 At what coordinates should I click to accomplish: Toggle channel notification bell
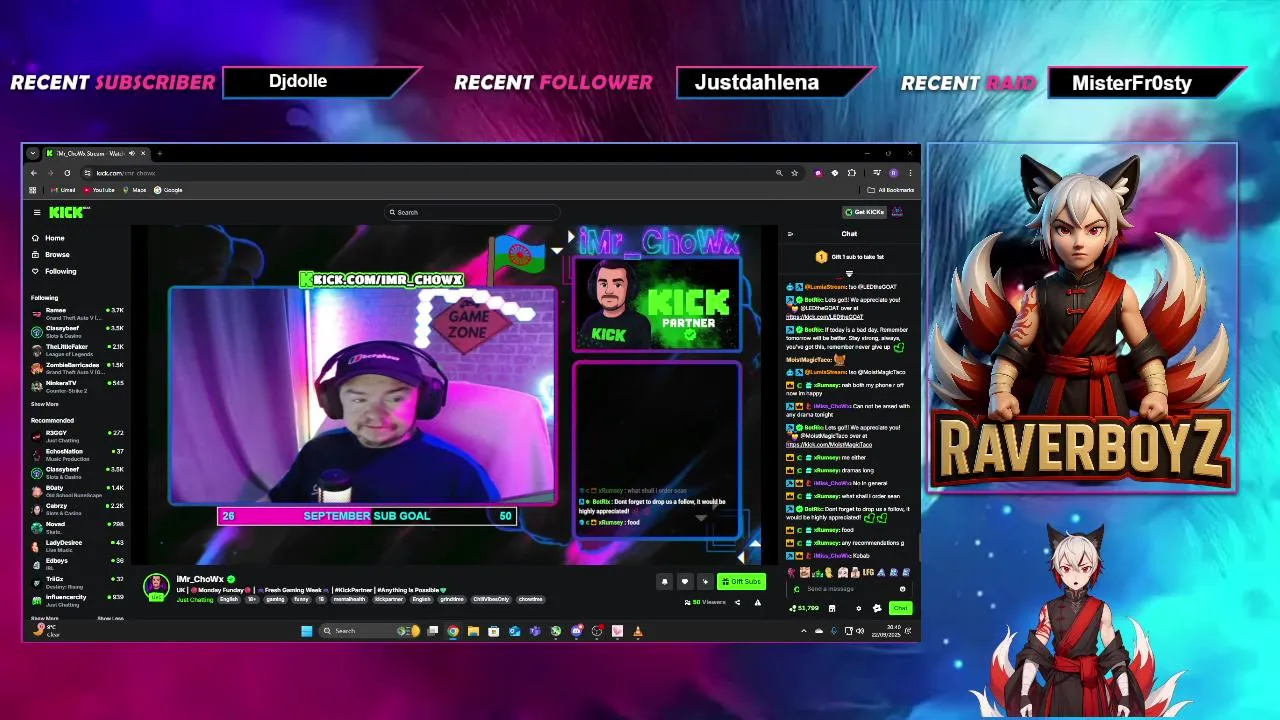pos(664,581)
